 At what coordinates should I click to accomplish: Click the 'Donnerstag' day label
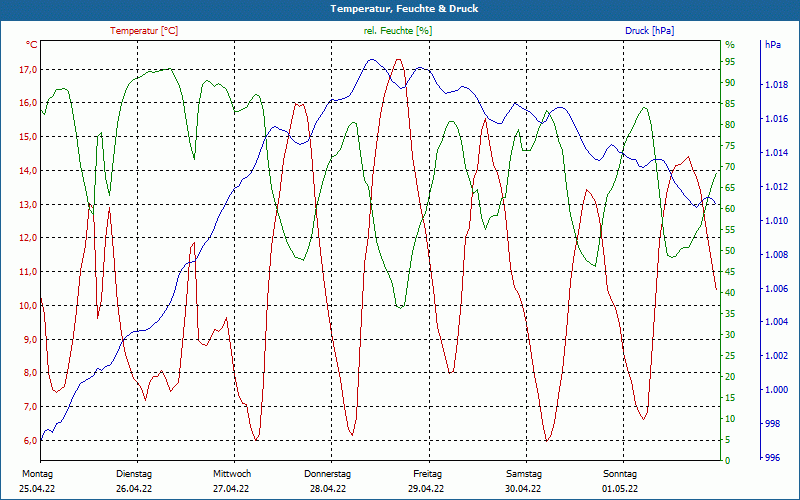tap(328, 474)
